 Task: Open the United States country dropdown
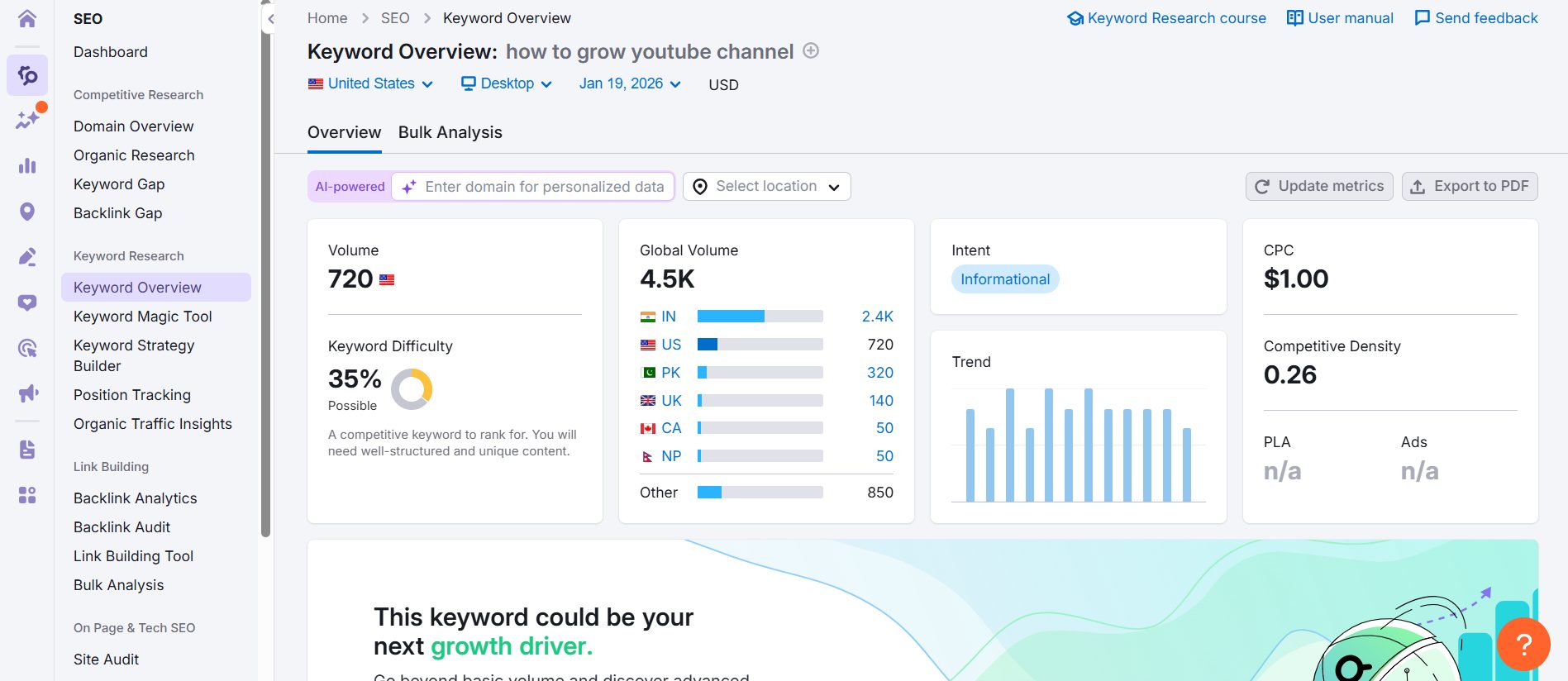tap(370, 83)
